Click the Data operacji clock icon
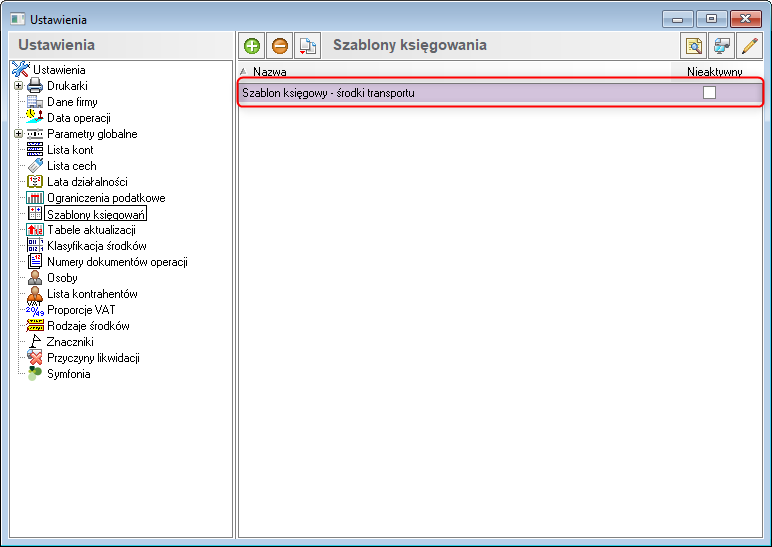 (x=35, y=117)
